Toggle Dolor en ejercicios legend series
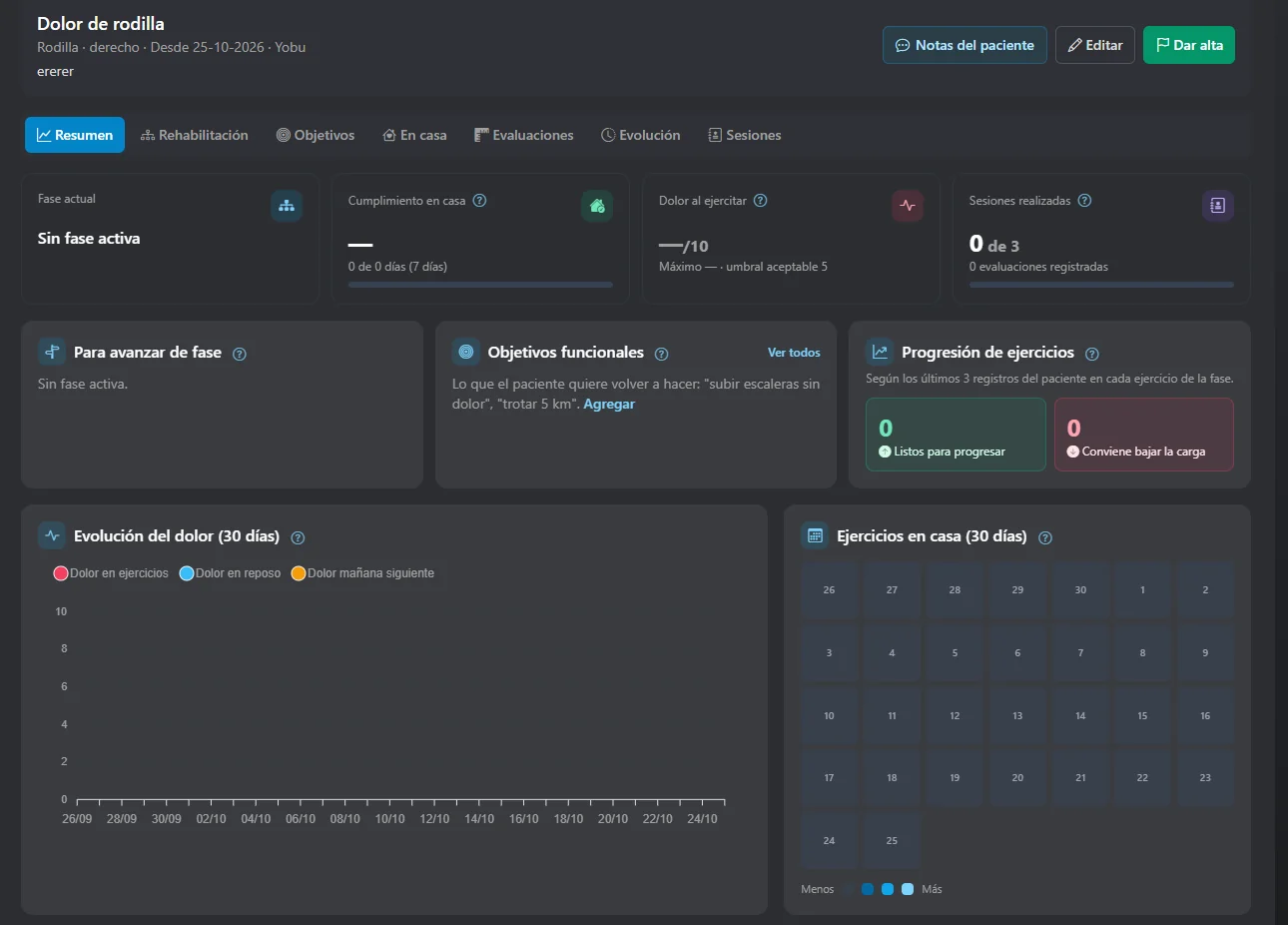Image resolution: width=1288 pixels, height=925 pixels. coord(111,573)
